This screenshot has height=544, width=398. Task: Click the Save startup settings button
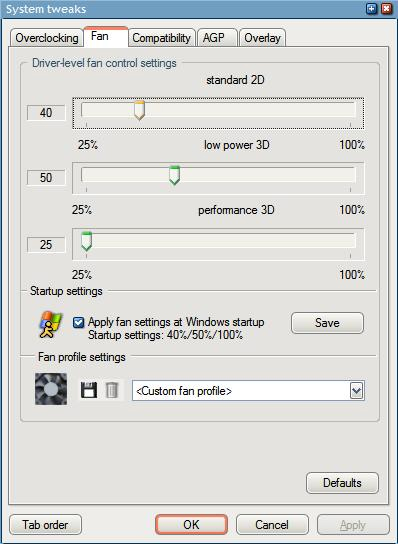pyautogui.click(x=327, y=323)
